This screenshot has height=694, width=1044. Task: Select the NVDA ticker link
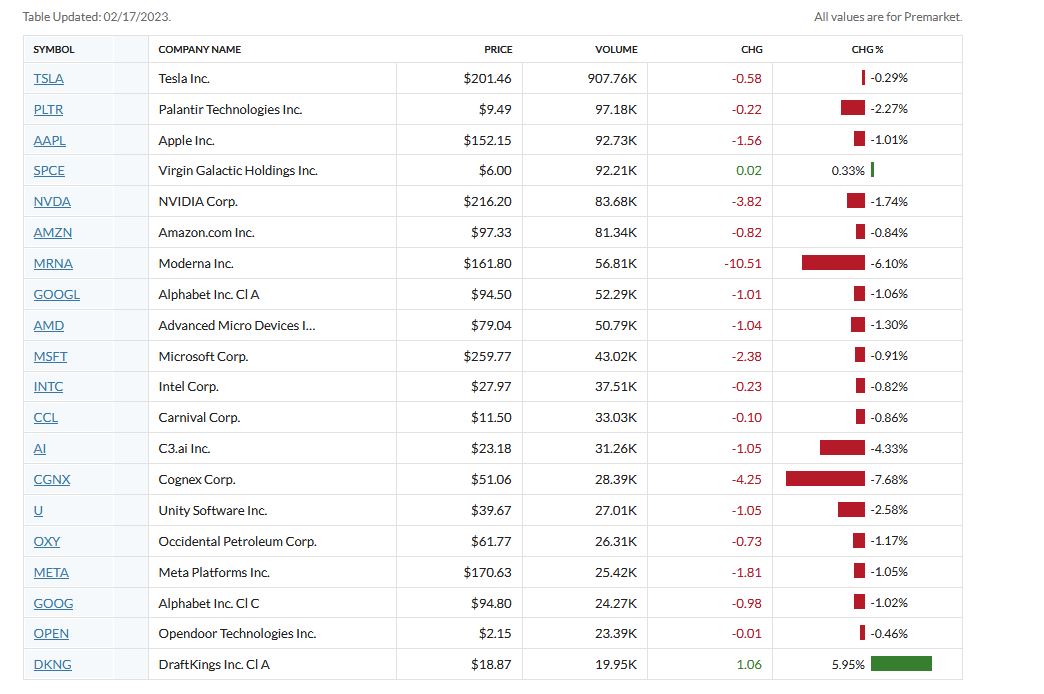click(52, 202)
